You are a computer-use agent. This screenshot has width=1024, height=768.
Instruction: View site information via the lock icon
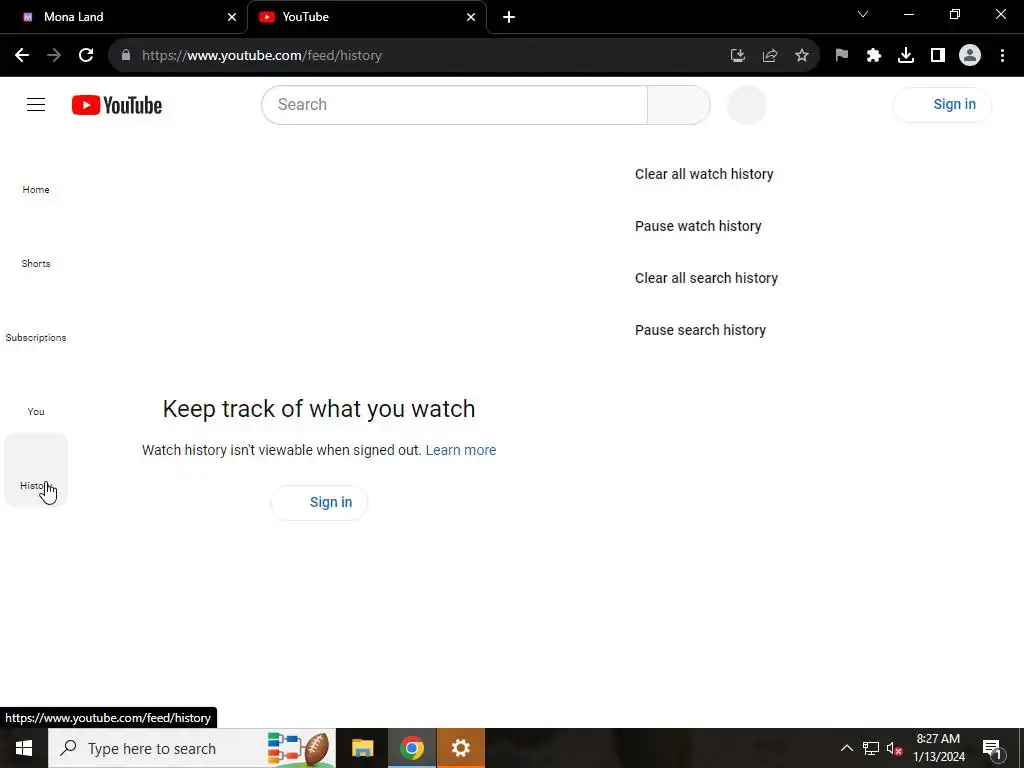pyautogui.click(x=126, y=56)
